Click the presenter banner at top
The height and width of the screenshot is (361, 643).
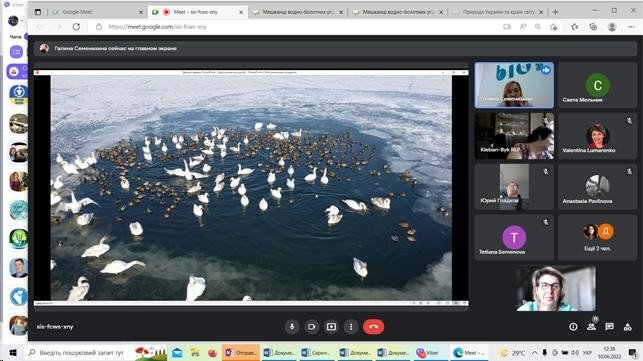(335, 48)
